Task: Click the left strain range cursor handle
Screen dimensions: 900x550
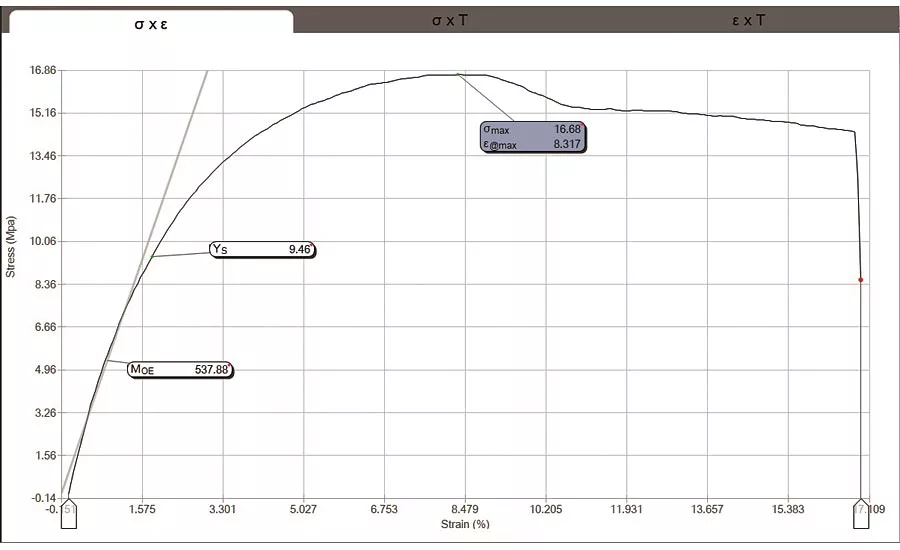Action: tap(69, 514)
